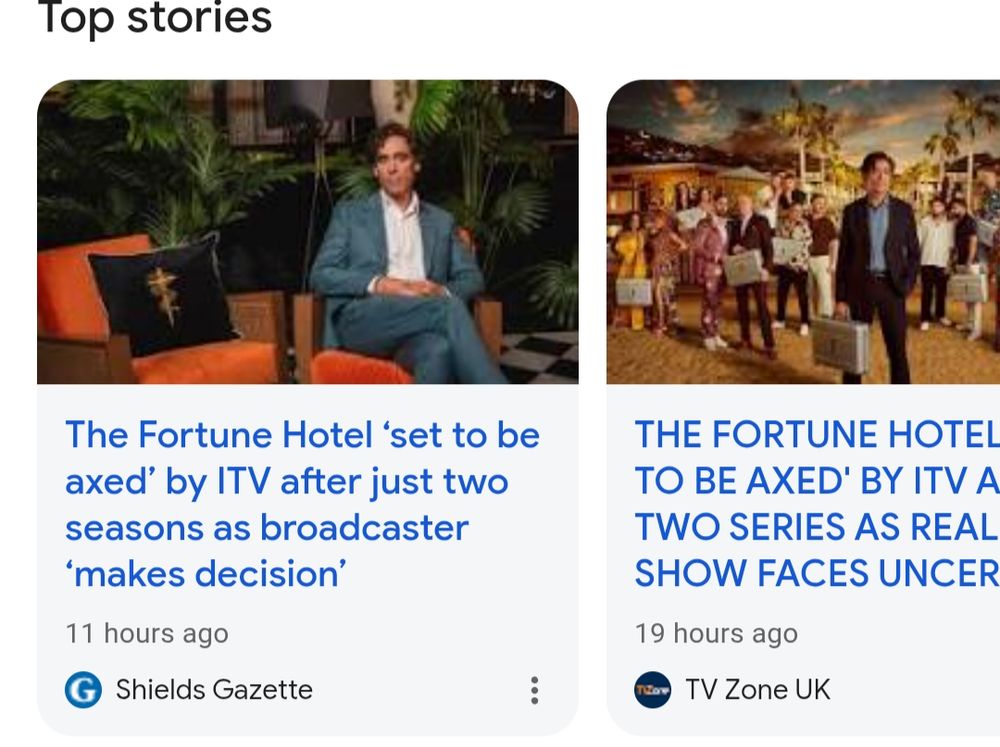This screenshot has height=747, width=1000.
Task: Open the seated man in armchair thumbnail
Action: pyautogui.click(x=308, y=232)
